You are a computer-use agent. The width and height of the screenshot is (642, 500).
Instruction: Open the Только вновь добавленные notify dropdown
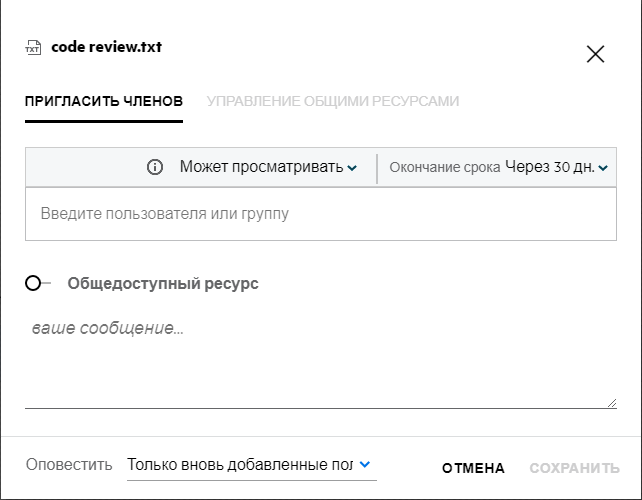pyautogui.click(x=240, y=465)
